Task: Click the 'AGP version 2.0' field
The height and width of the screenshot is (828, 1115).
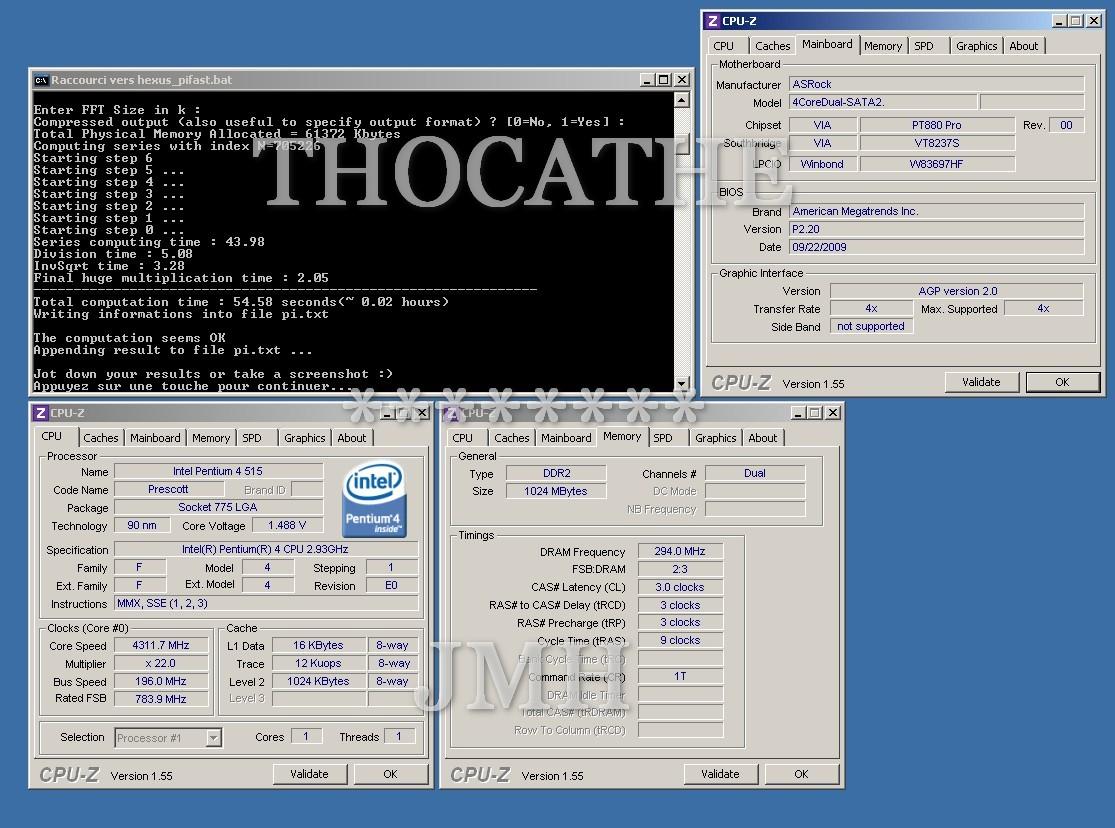Action: pos(957,291)
